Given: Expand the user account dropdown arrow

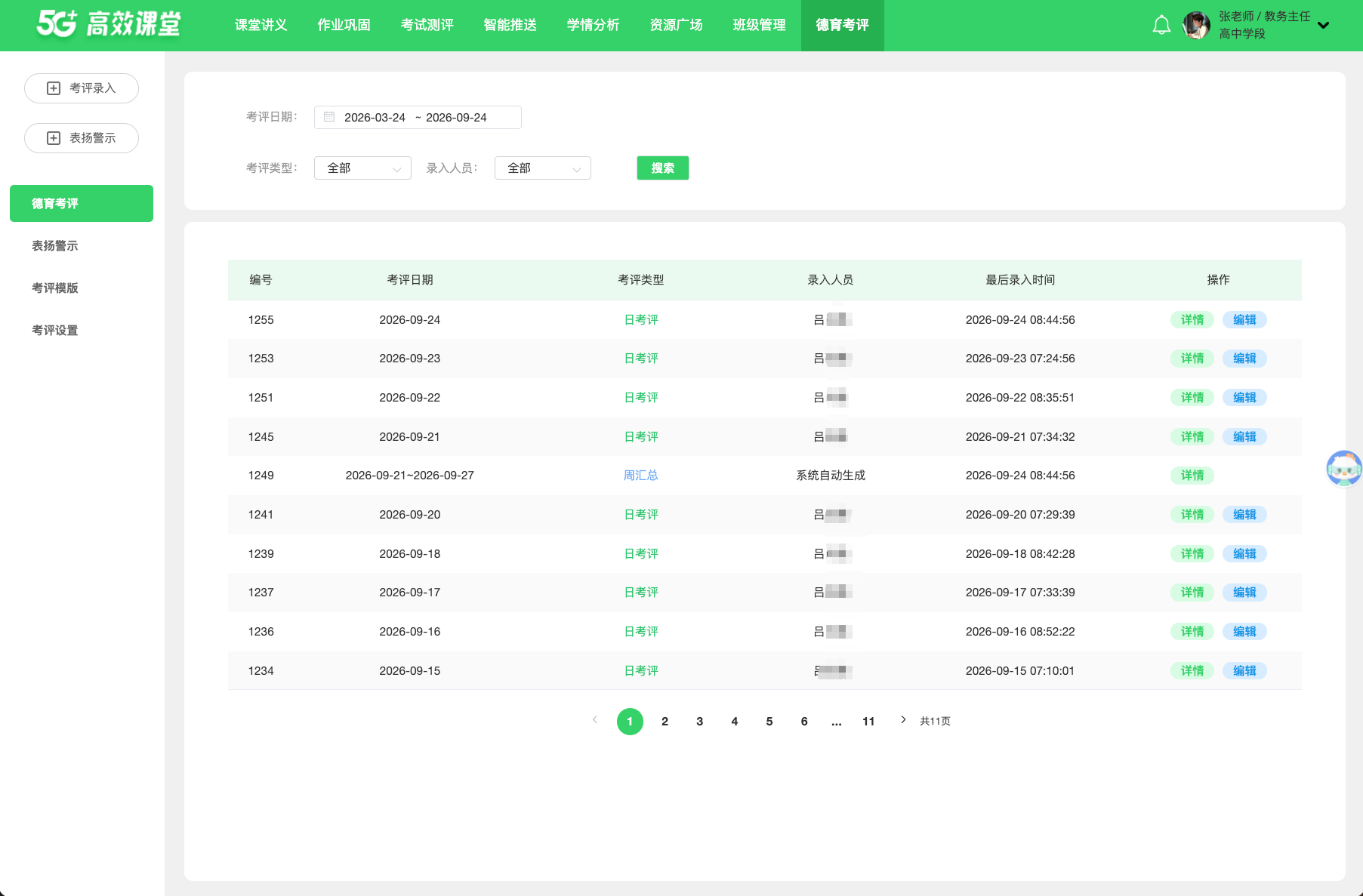Looking at the screenshot, I should (x=1323, y=25).
